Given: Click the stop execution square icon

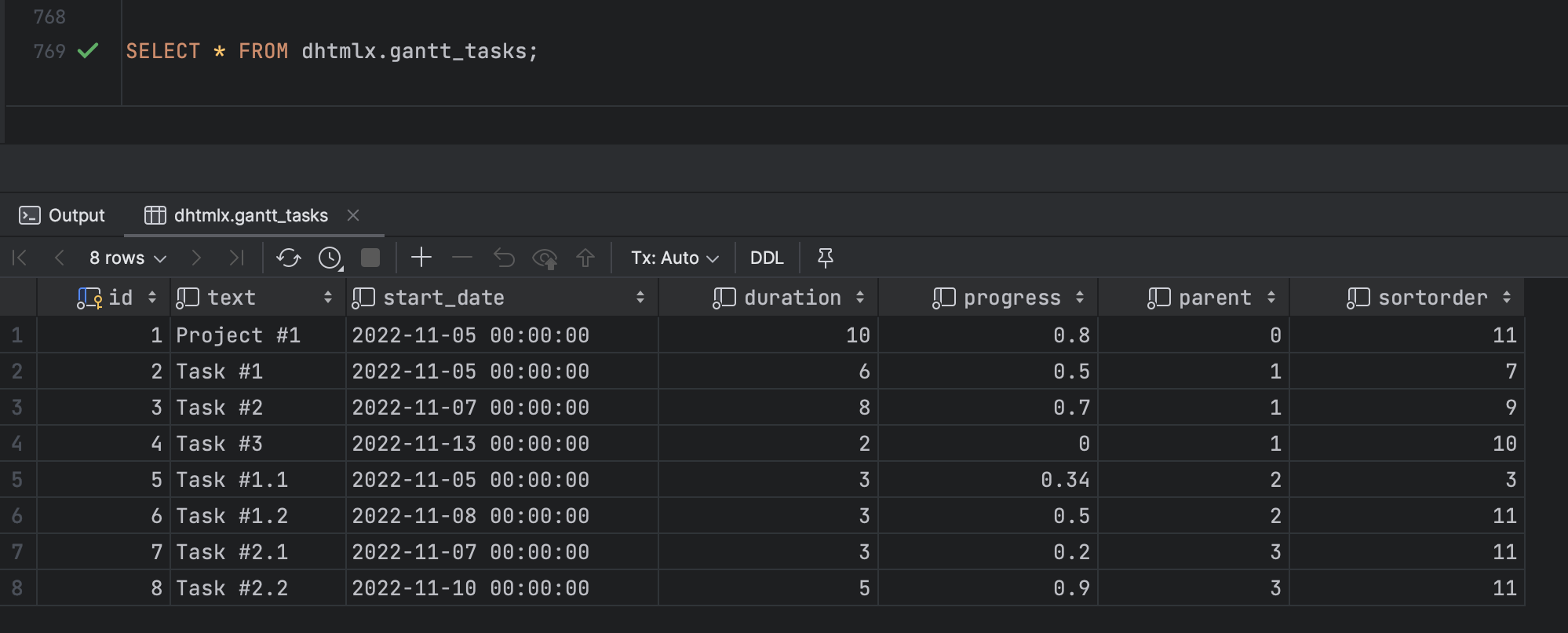Looking at the screenshot, I should pos(370,258).
